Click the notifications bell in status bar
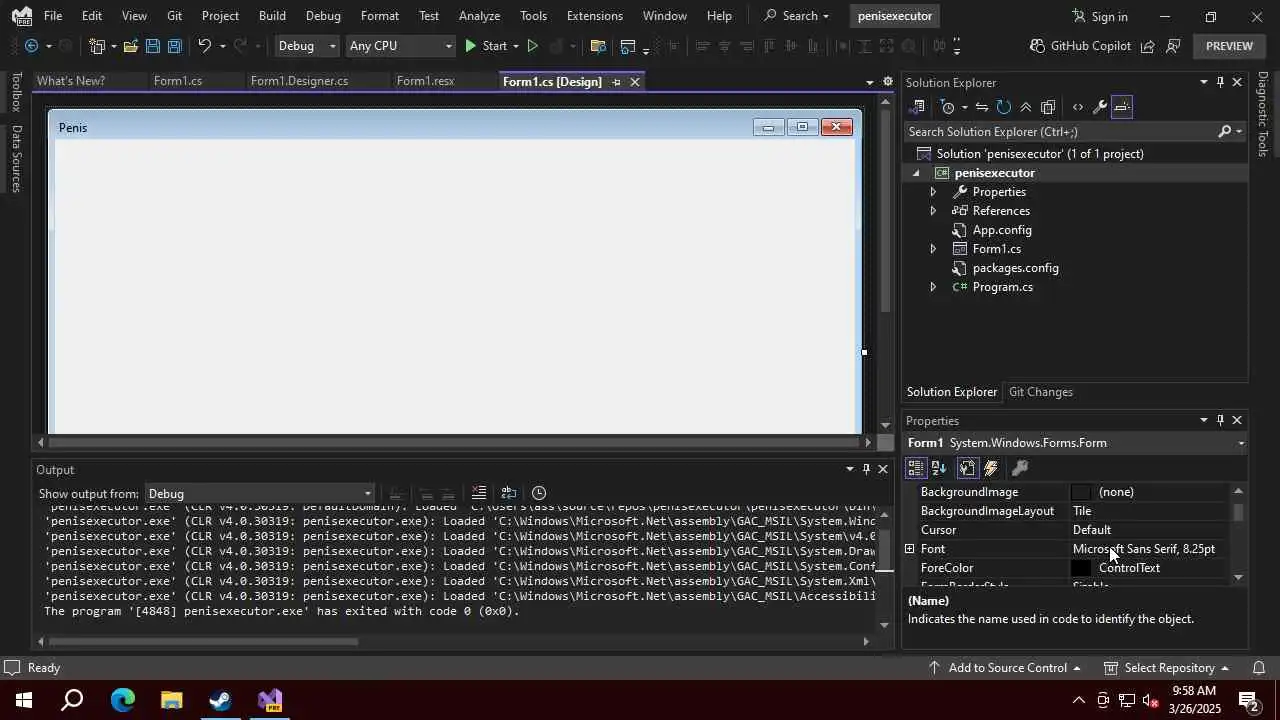 pos(1259,667)
